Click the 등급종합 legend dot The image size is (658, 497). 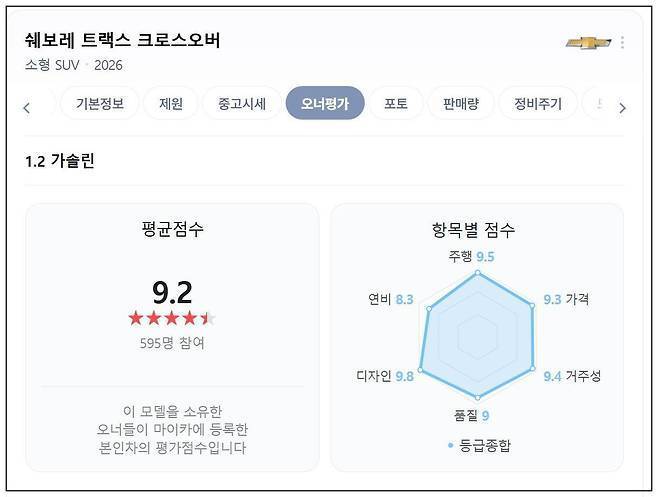point(451,445)
